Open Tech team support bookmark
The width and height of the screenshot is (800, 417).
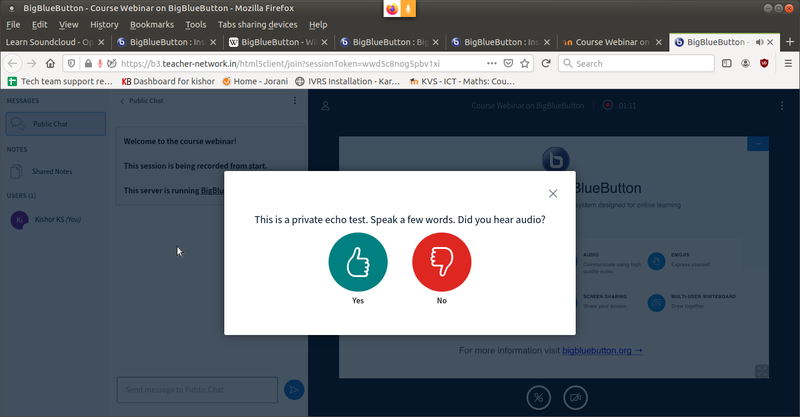(x=60, y=81)
